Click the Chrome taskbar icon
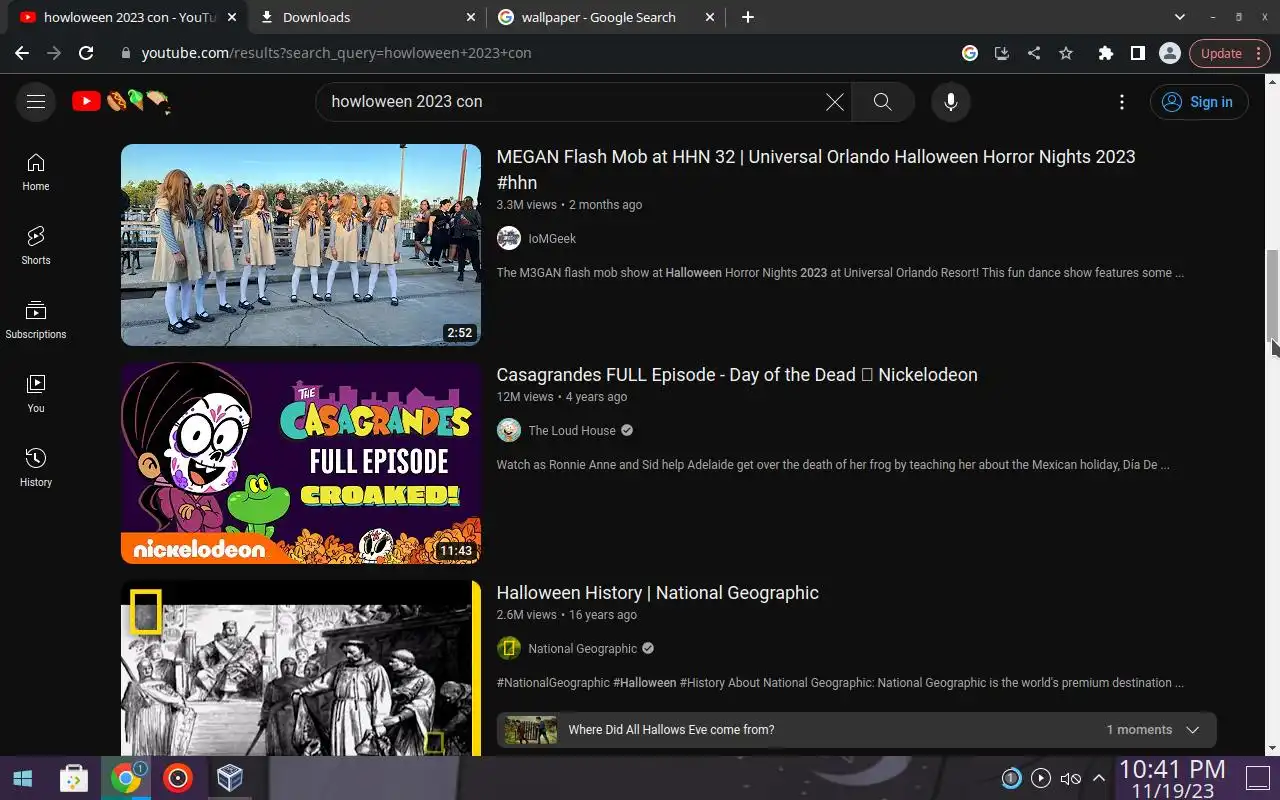This screenshot has width=1280, height=800. [x=126, y=778]
